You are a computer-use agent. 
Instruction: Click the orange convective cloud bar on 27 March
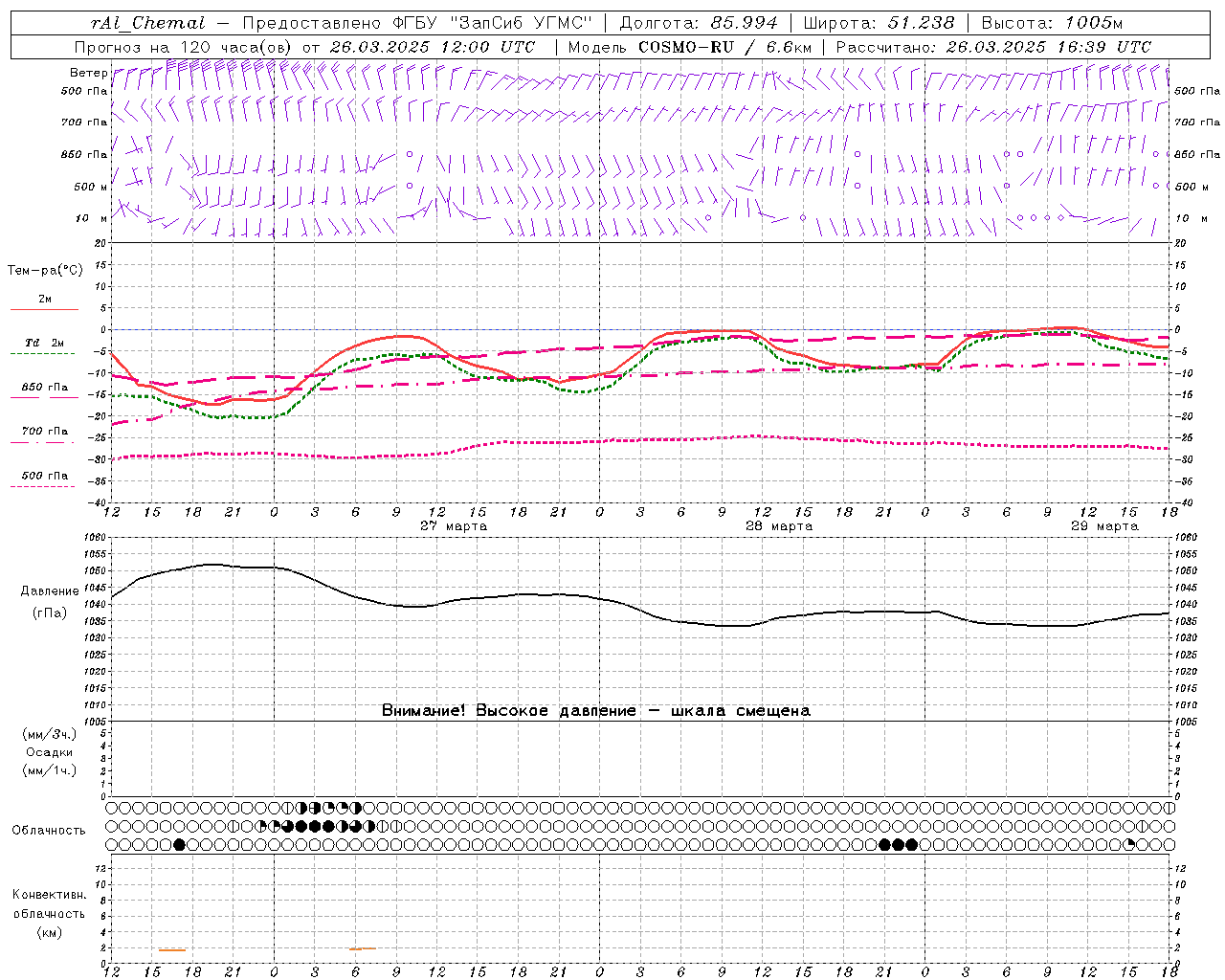[362, 948]
